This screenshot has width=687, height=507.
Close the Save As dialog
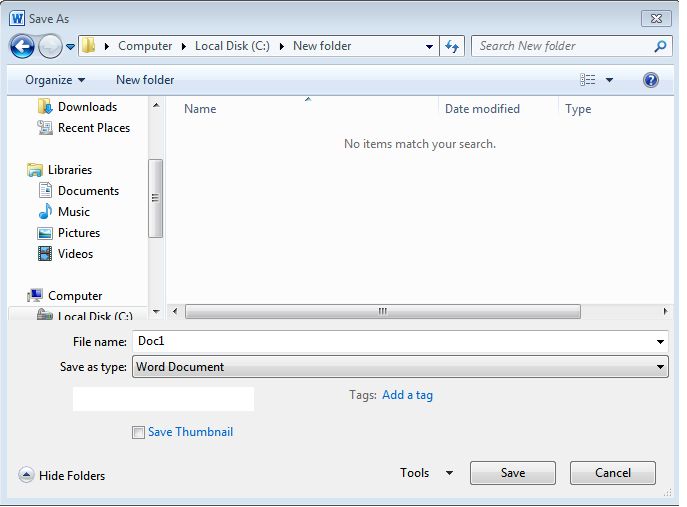pyautogui.click(x=656, y=18)
